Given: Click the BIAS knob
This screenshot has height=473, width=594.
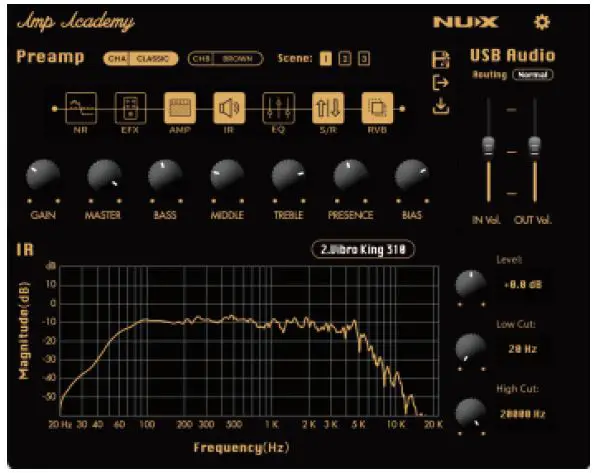Looking at the screenshot, I should coord(412,176).
